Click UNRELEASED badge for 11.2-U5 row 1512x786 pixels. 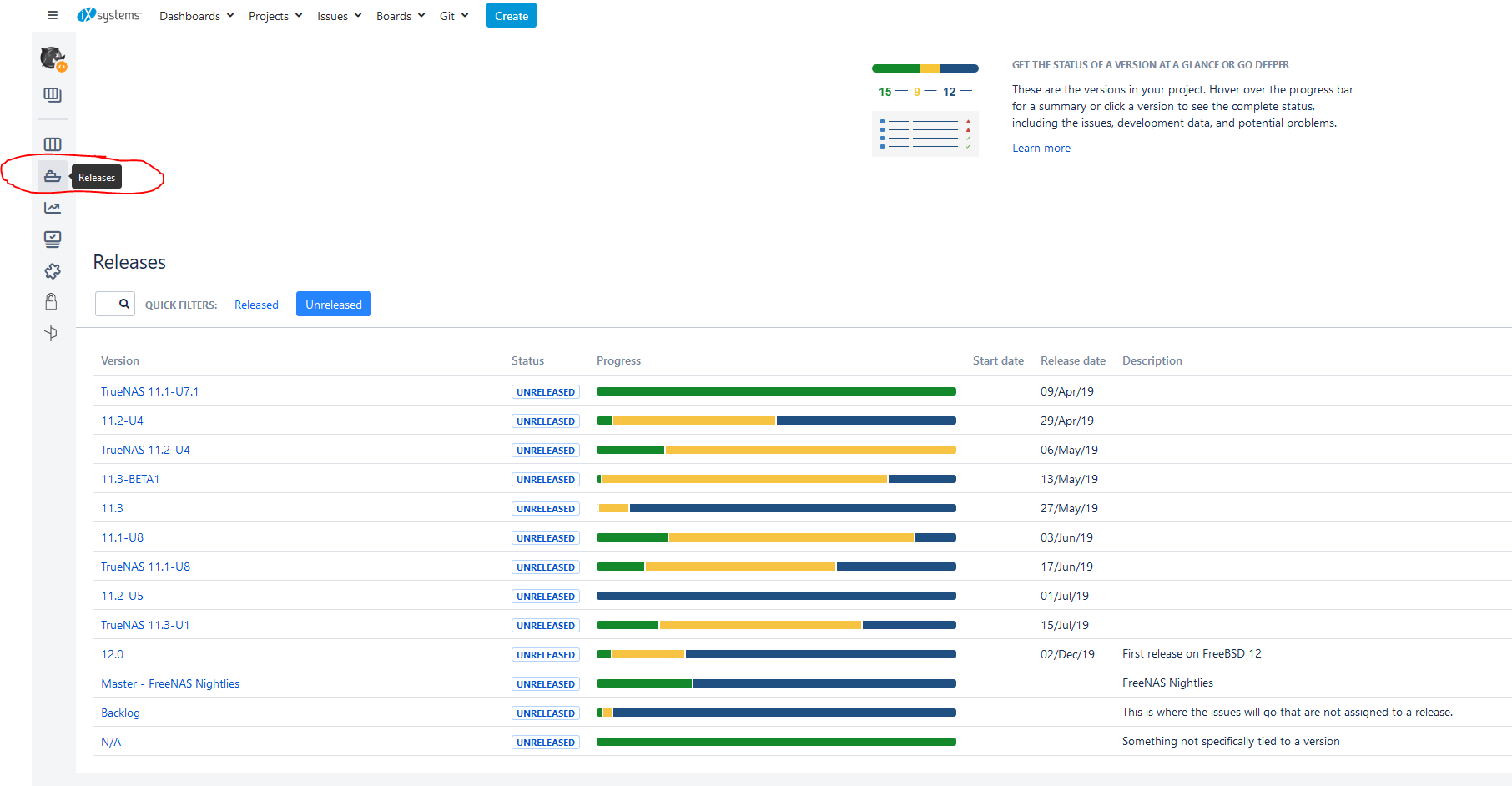pyautogui.click(x=546, y=597)
